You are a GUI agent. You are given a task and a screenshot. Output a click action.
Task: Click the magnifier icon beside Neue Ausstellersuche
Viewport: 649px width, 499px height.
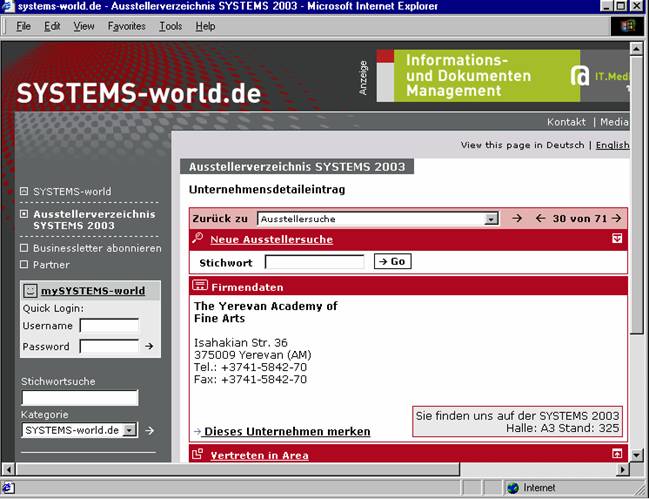pos(198,239)
